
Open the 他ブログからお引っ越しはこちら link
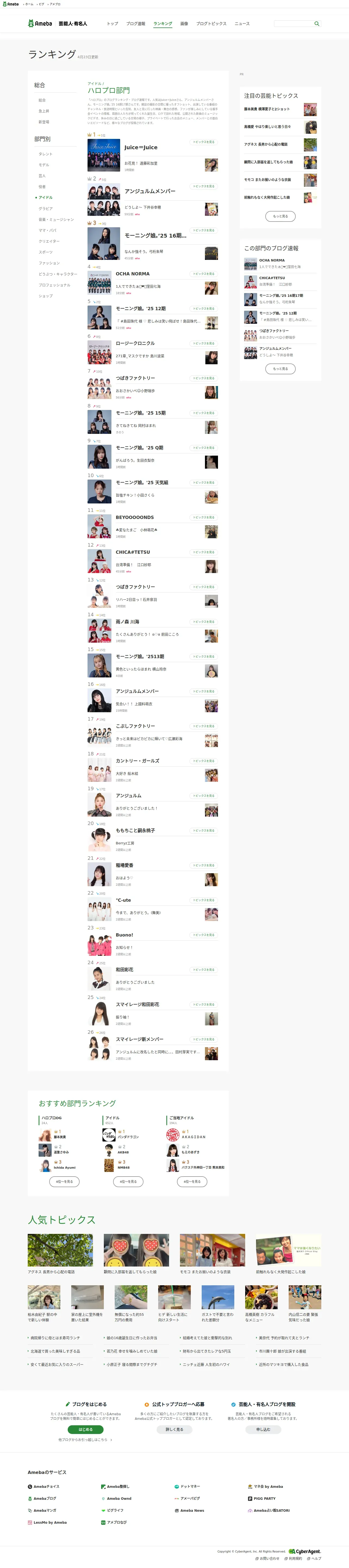(x=85, y=1440)
